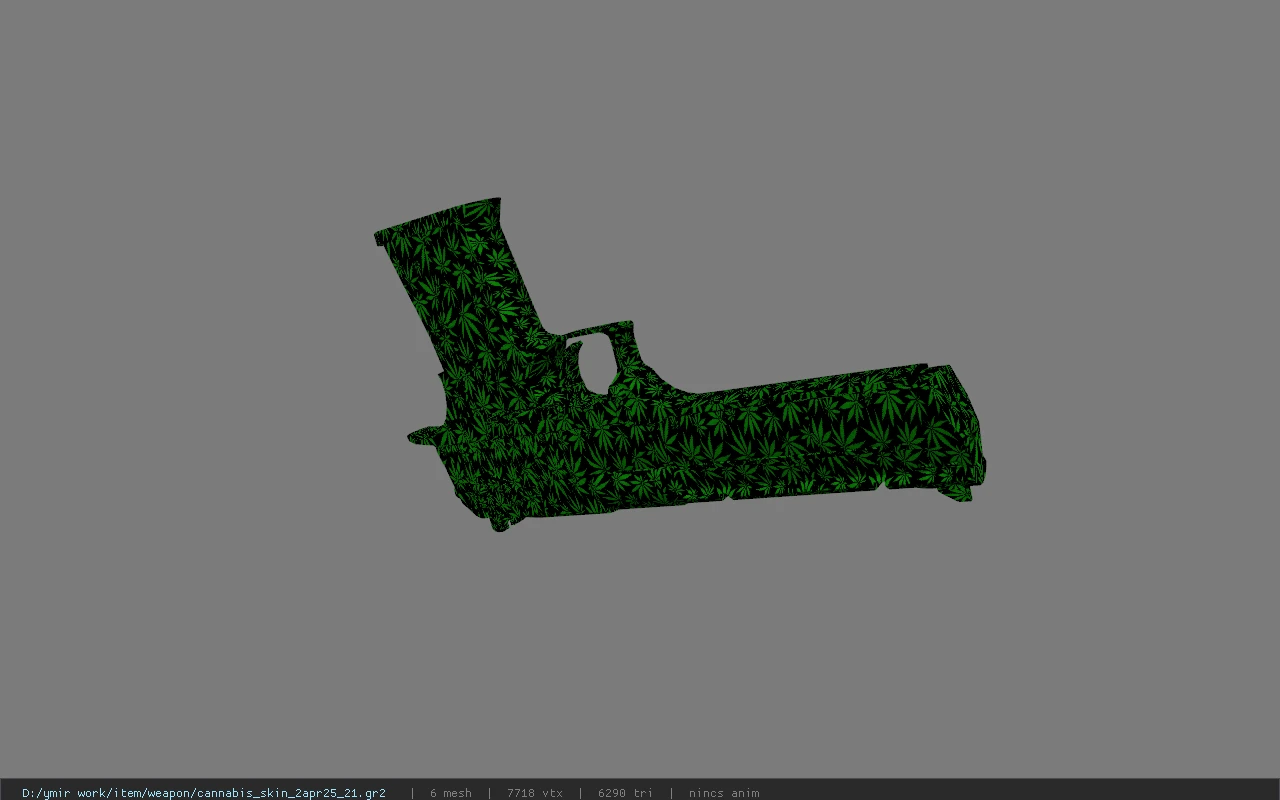Screen dimensions: 1280x800
Task: Click the magazine base plate on grip
Action: point(436,218)
